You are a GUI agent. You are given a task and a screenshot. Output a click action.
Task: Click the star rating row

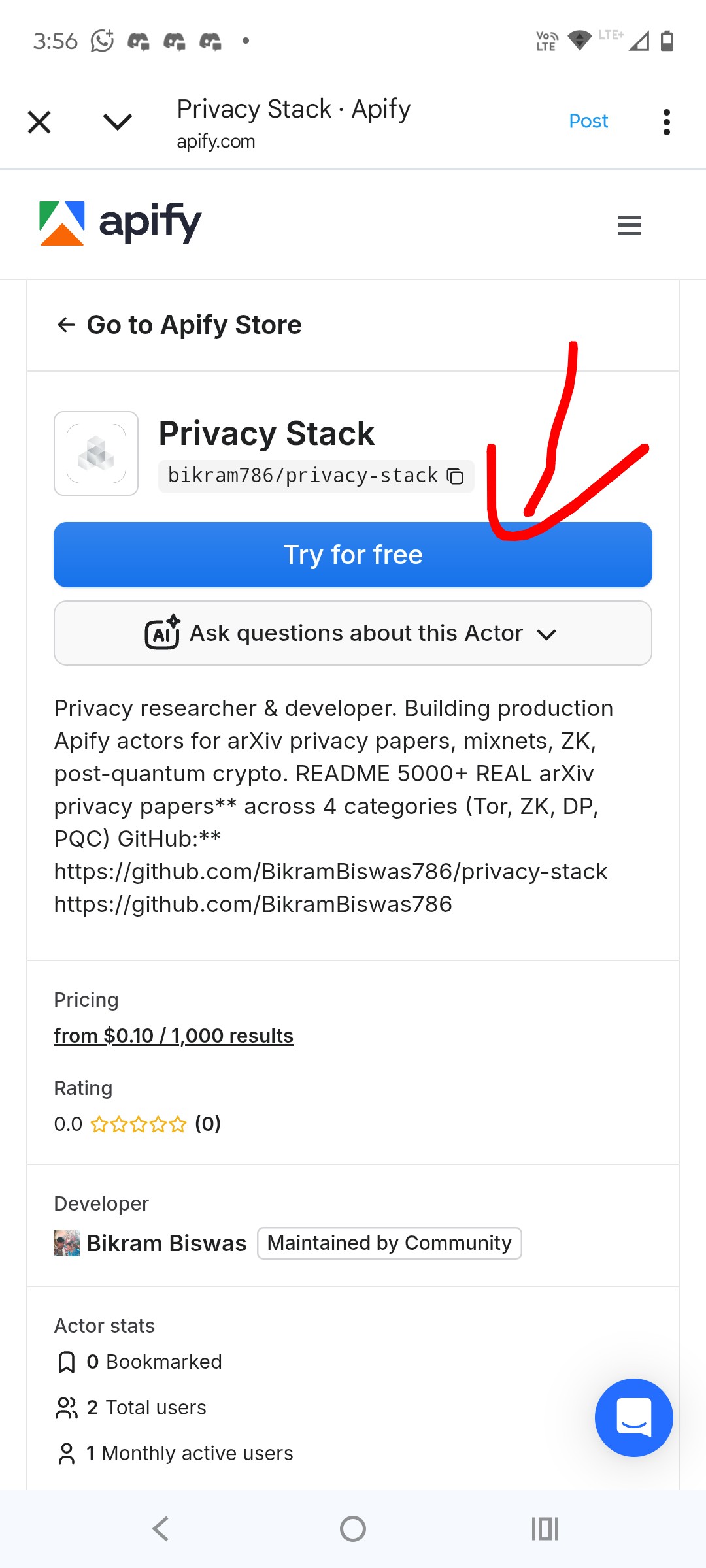click(139, 1124)
